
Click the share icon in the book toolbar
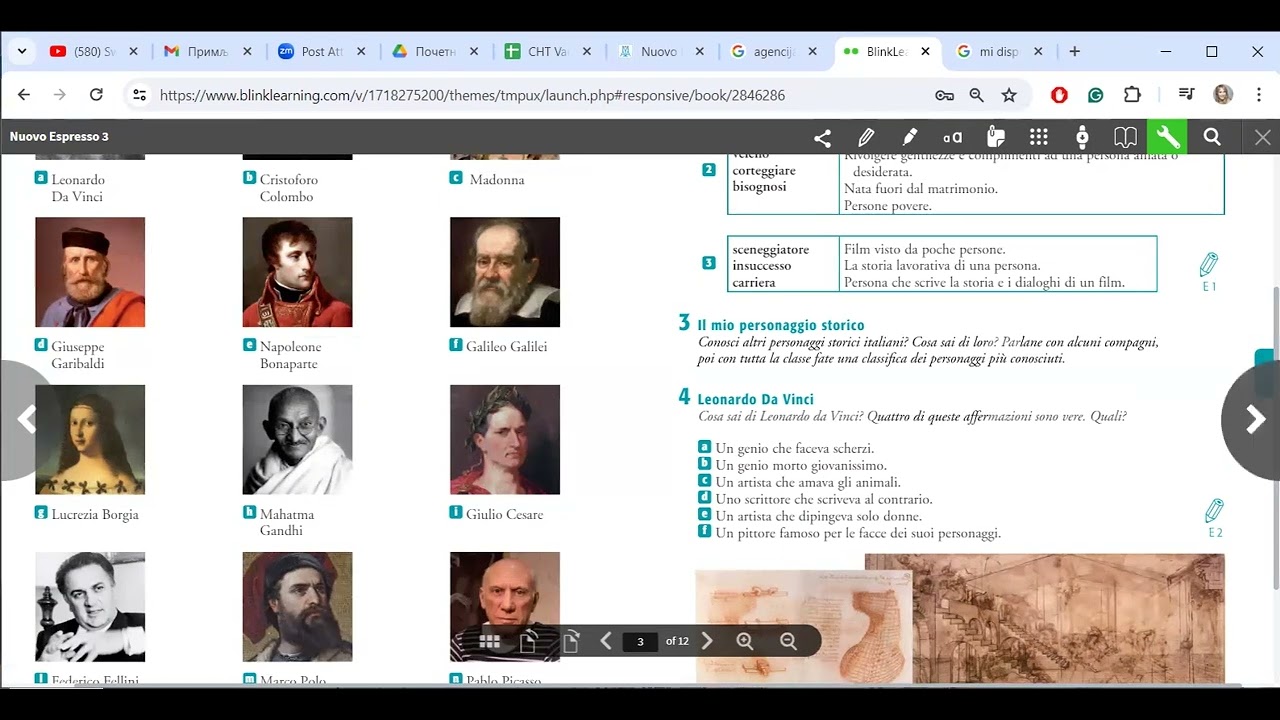click(x=822, y=137)
